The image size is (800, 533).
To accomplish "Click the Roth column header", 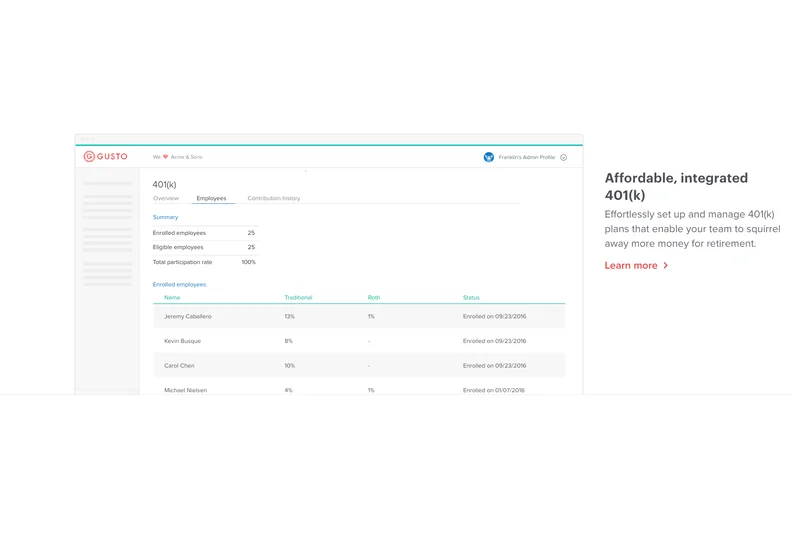I will point(374,297).
